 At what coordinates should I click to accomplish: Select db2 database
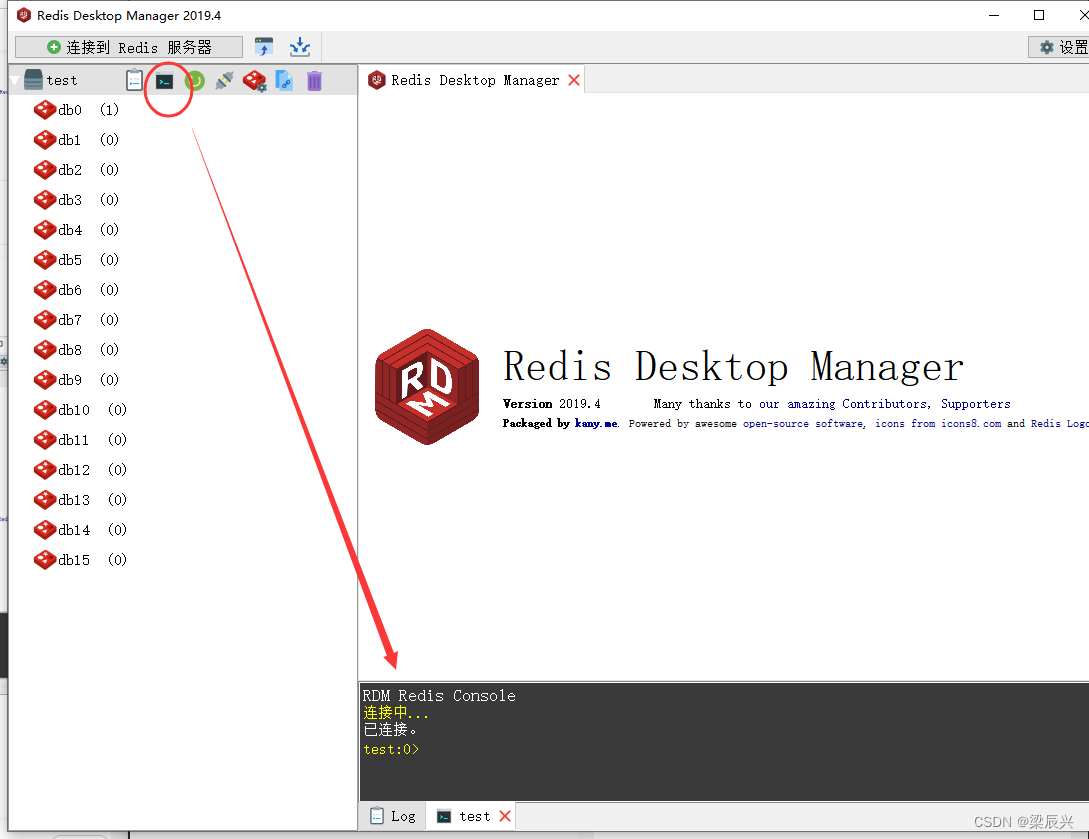pyautogui.click(x=76, y=169)
